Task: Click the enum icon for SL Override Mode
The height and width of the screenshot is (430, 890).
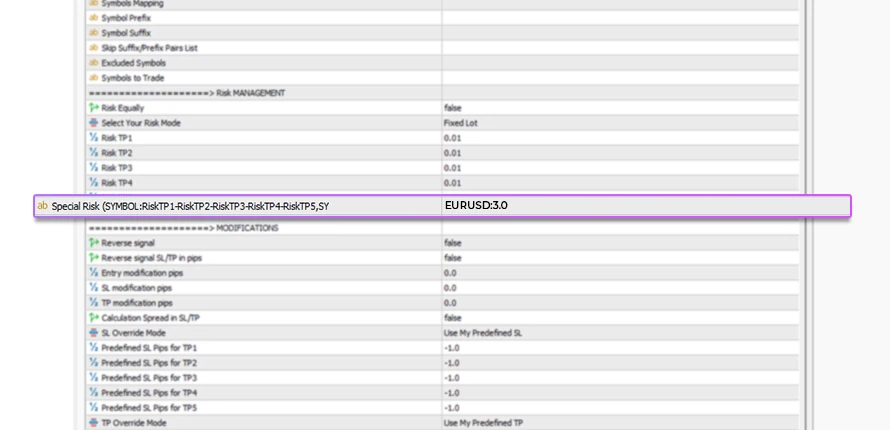Action: click(x=94, y=332)
